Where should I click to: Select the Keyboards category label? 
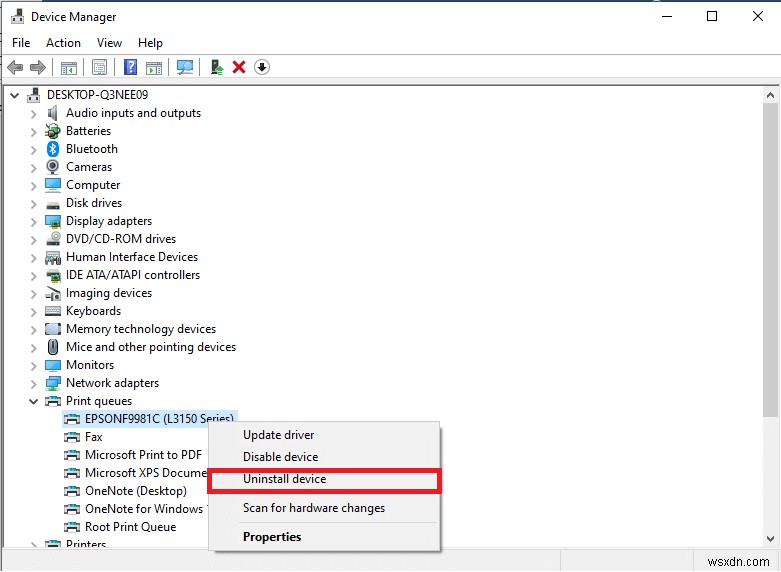point(94,311)
